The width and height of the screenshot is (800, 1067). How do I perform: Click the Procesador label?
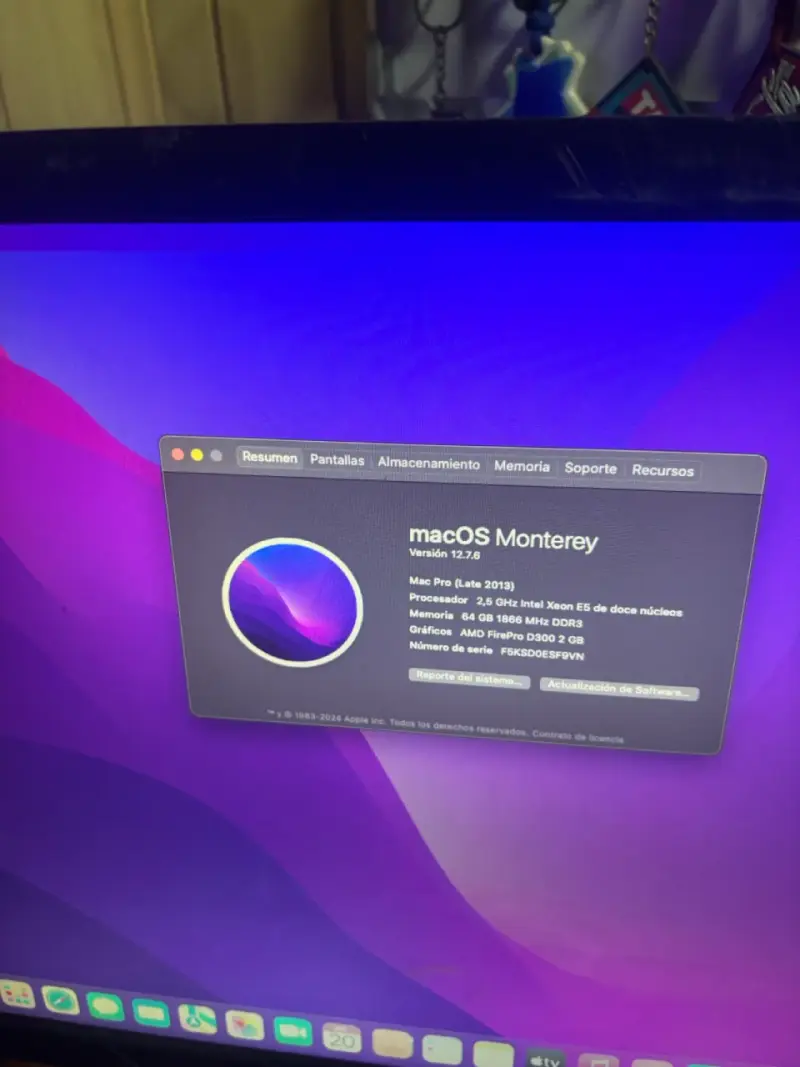pyautogui.click(x=438, y=599)
